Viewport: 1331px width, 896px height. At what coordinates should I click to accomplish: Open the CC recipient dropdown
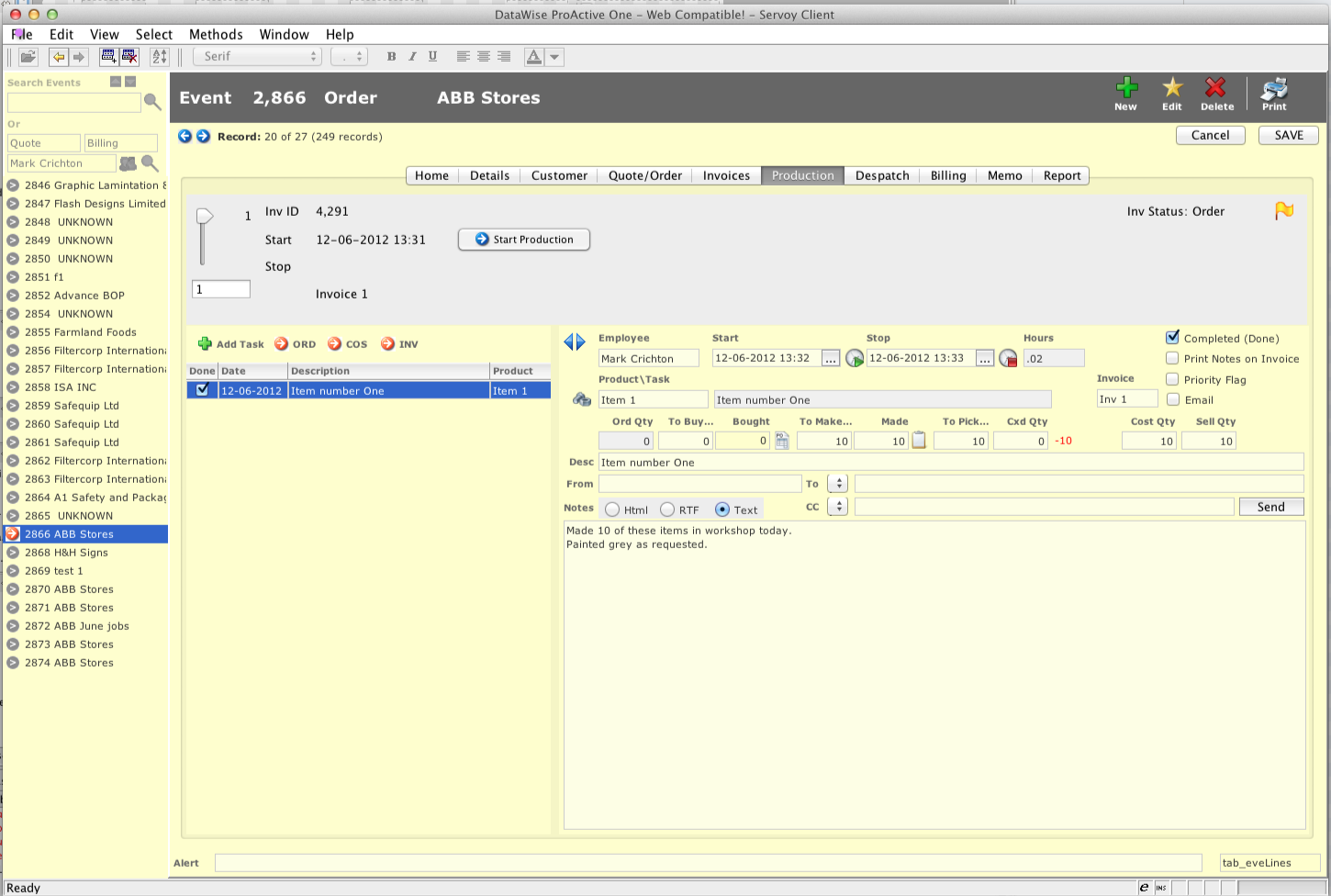pos(838,506)
